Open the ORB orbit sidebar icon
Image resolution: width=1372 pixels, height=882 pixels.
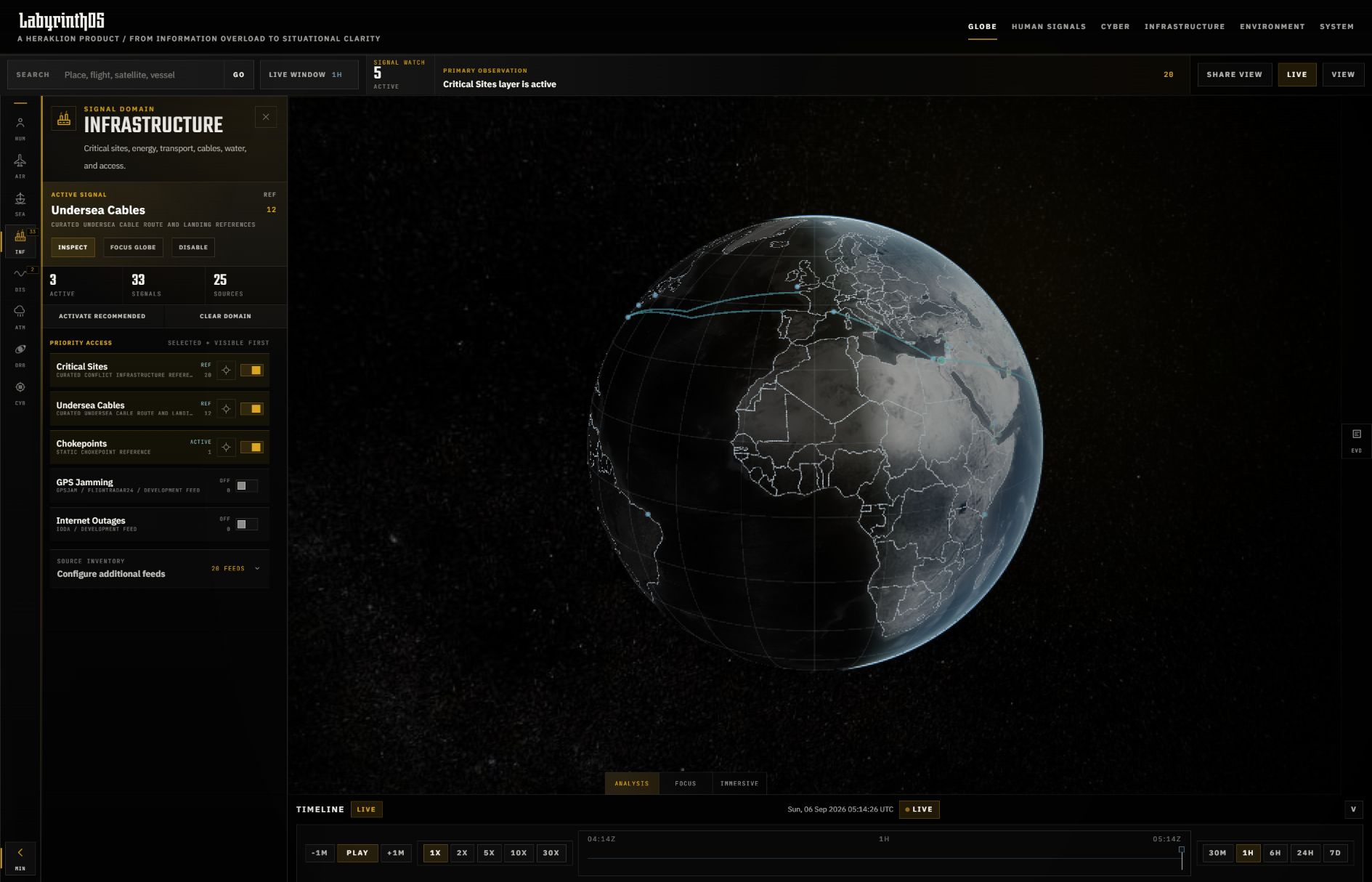20,355
